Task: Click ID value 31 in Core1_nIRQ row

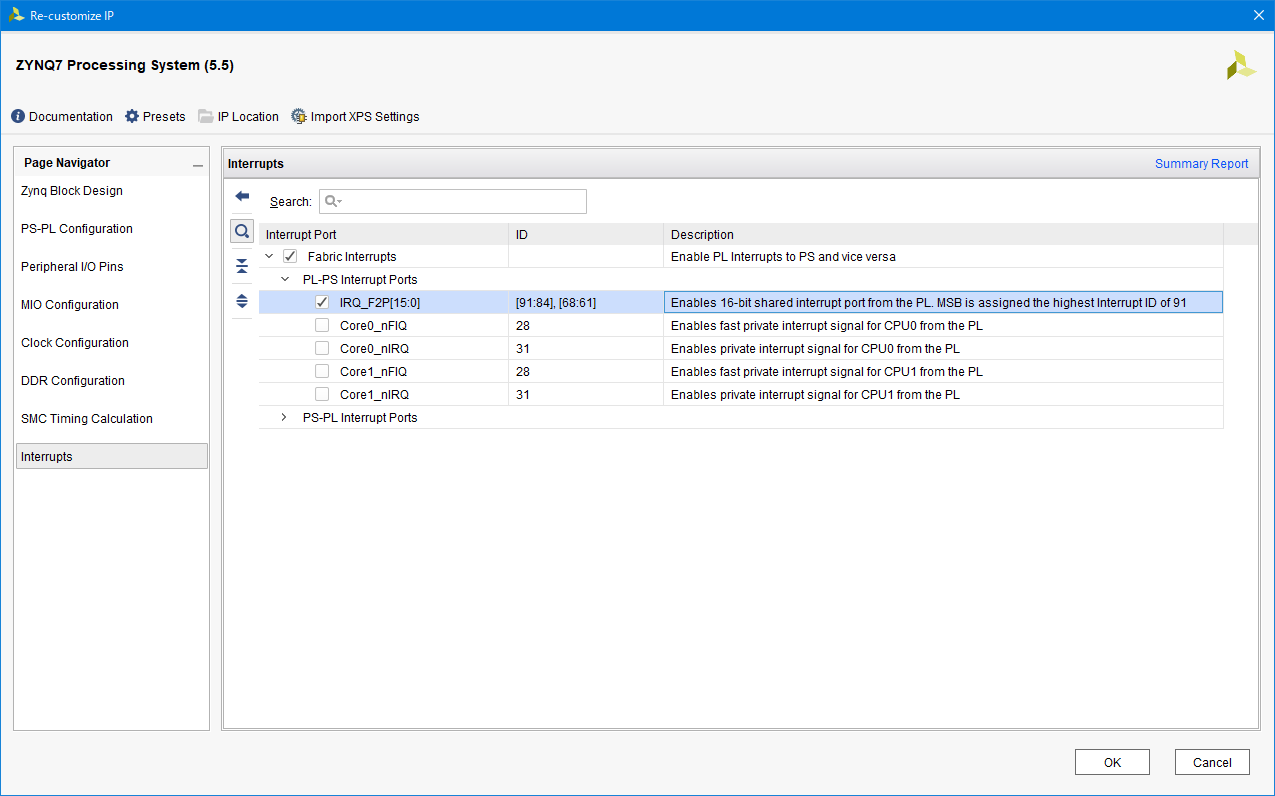Action: 523,394
